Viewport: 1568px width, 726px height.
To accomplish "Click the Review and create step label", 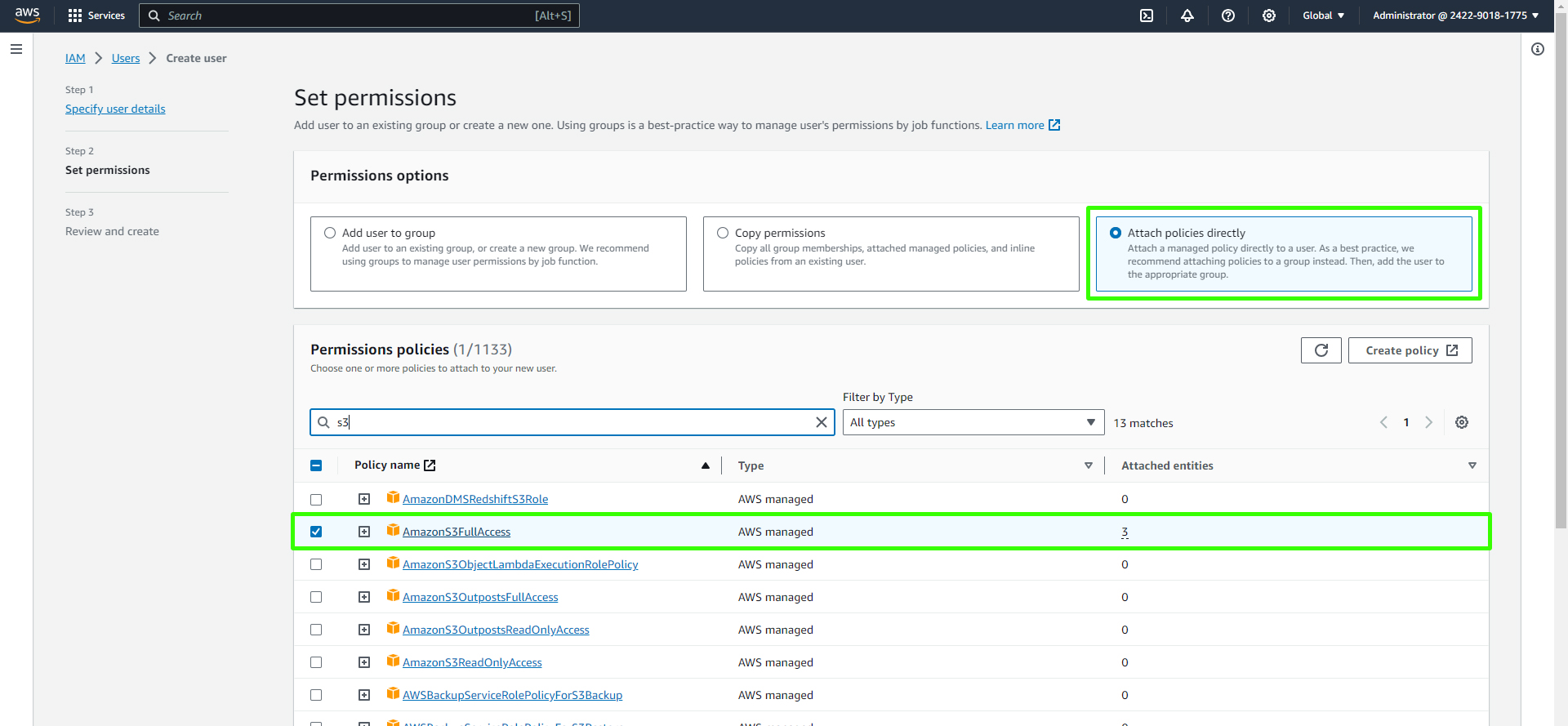I will coord(112,231).
